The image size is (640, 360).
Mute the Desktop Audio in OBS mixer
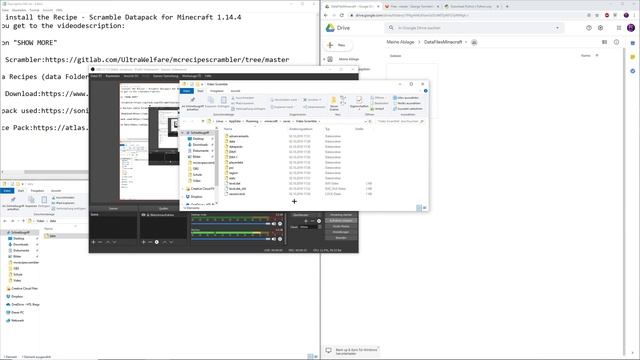[x=274, y=224]
